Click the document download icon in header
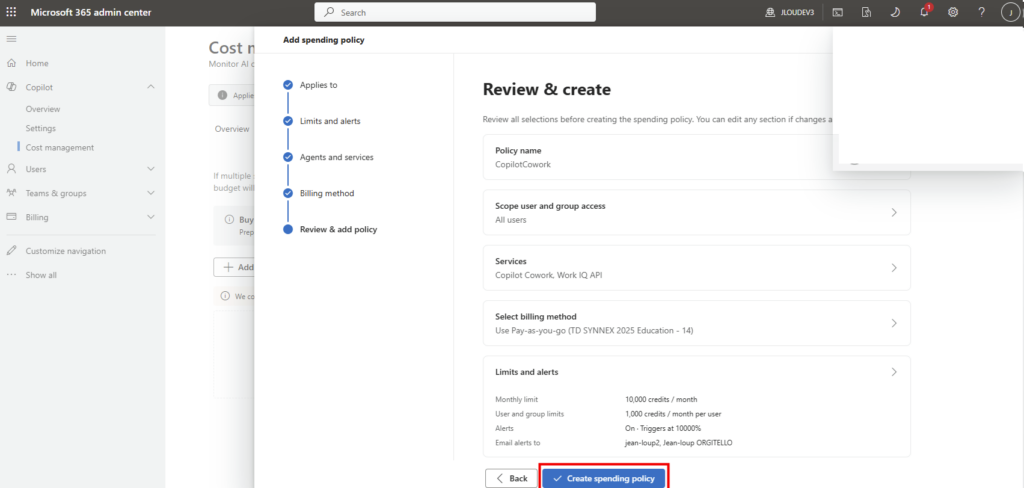Screen dimensions: 1024x488 point(866,12)
